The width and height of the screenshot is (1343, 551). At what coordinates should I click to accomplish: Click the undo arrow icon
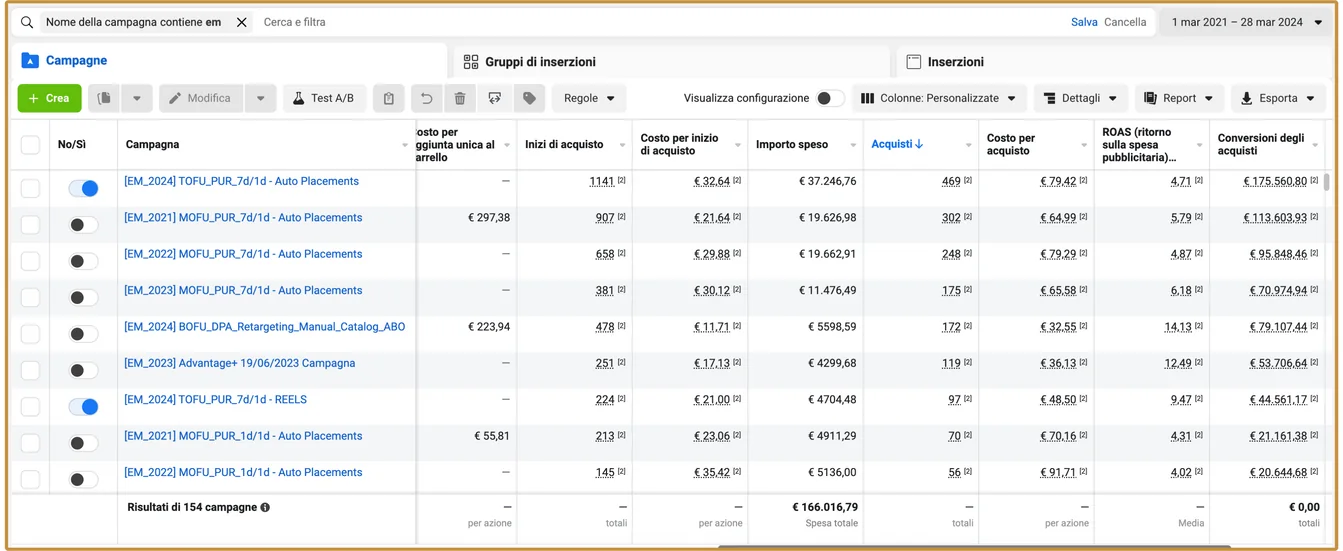point(426,98)
